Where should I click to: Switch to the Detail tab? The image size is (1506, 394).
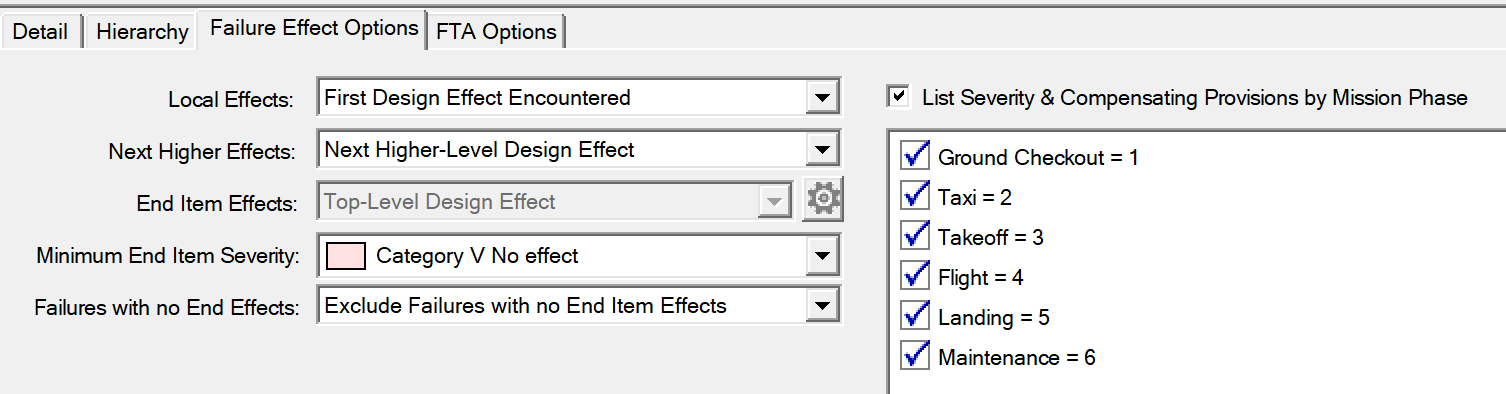(41, 31)
